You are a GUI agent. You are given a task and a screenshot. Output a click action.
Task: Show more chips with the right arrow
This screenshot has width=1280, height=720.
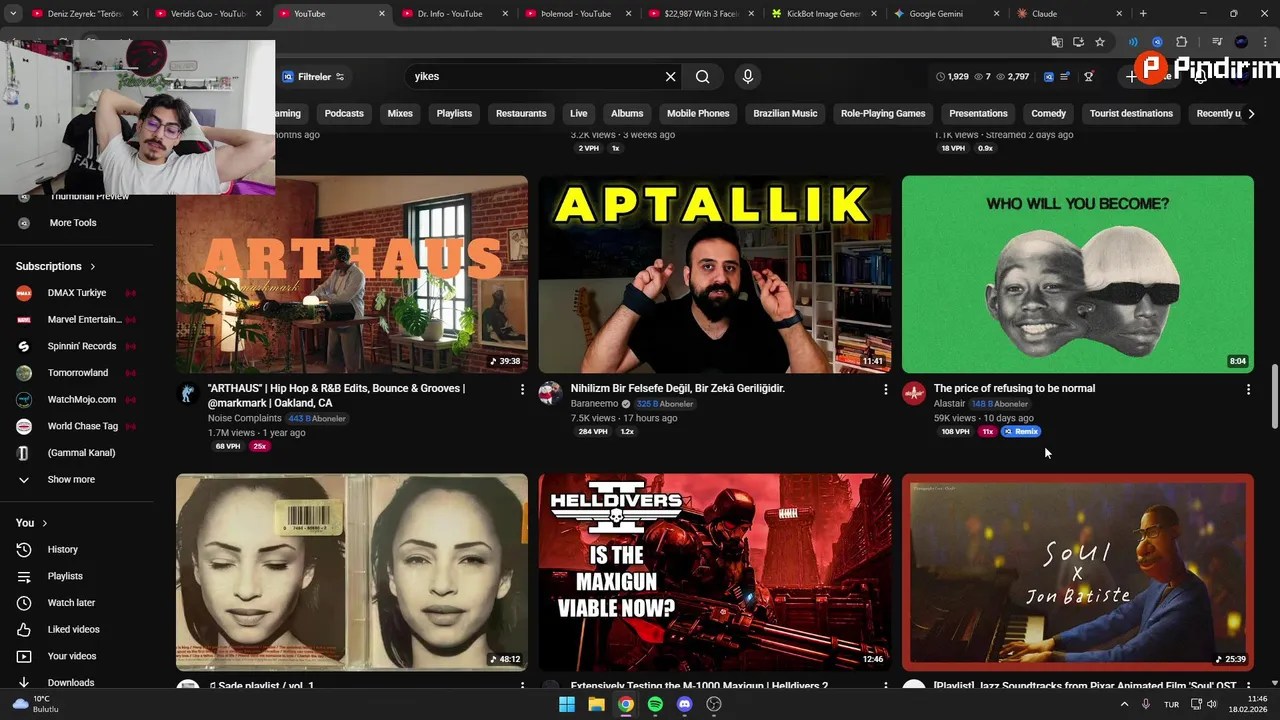point(1251,113)
